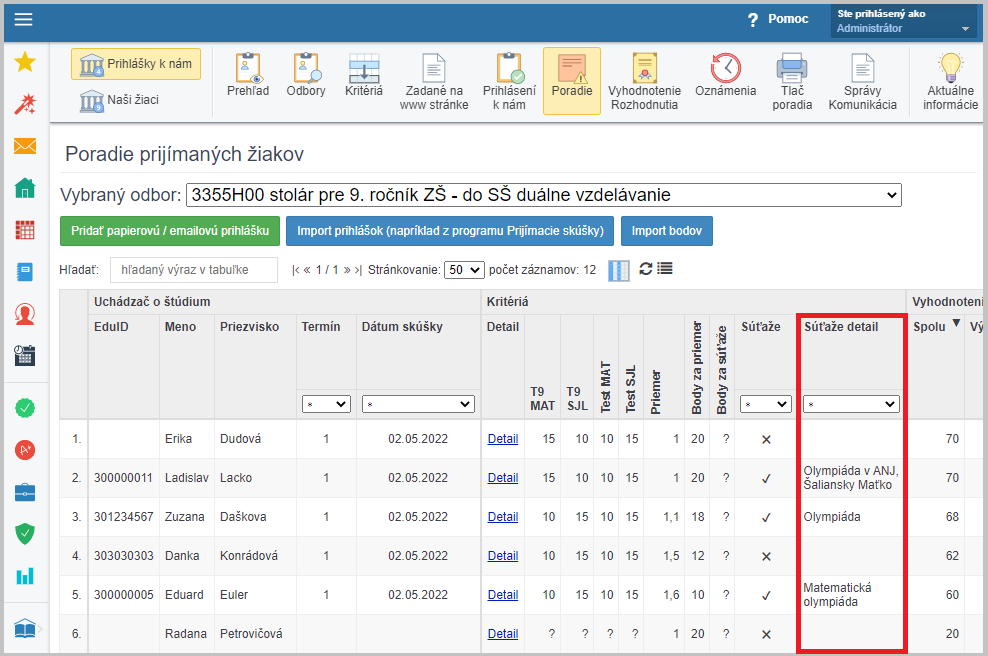Click the refresh table icon
This screenshot has height=656, width=988.
(x=646, y=269)
